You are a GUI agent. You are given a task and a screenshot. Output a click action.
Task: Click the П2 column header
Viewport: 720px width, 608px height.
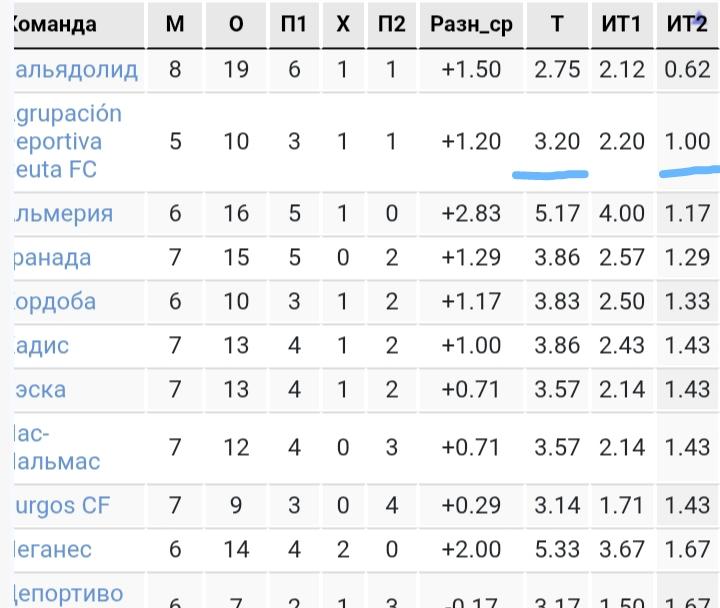[392, 24]
